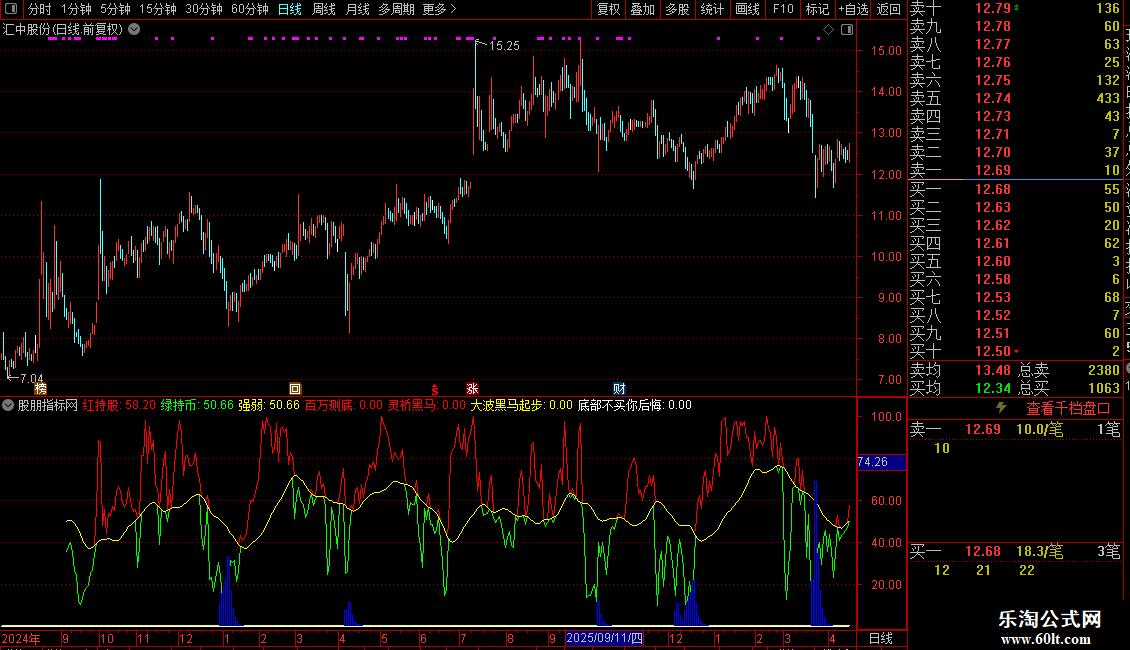Click the lightning bolt icon in order panel
Screen dimensions: 1130x650
tap(1001, 408)
